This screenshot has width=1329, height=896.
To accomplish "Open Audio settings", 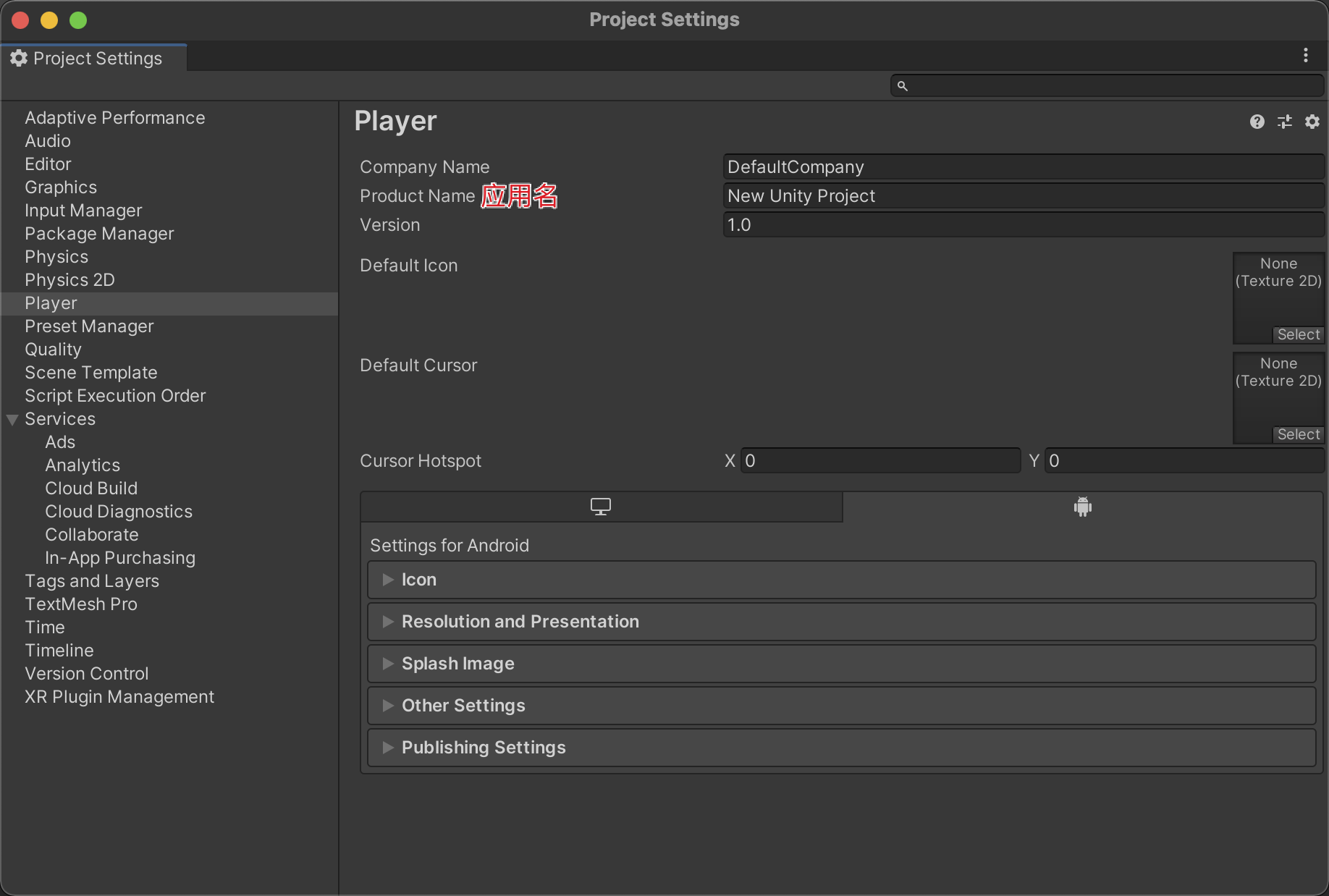I will pos(169,141).
